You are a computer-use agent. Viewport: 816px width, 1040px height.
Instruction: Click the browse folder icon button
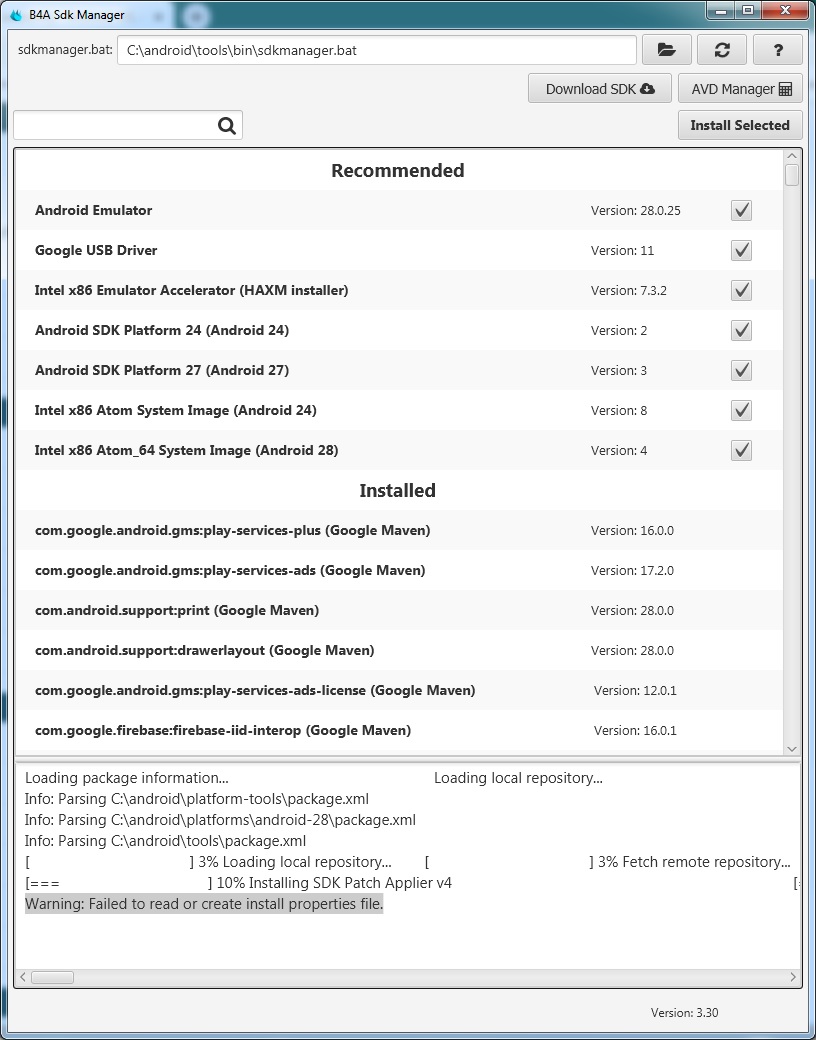[667, 50]
